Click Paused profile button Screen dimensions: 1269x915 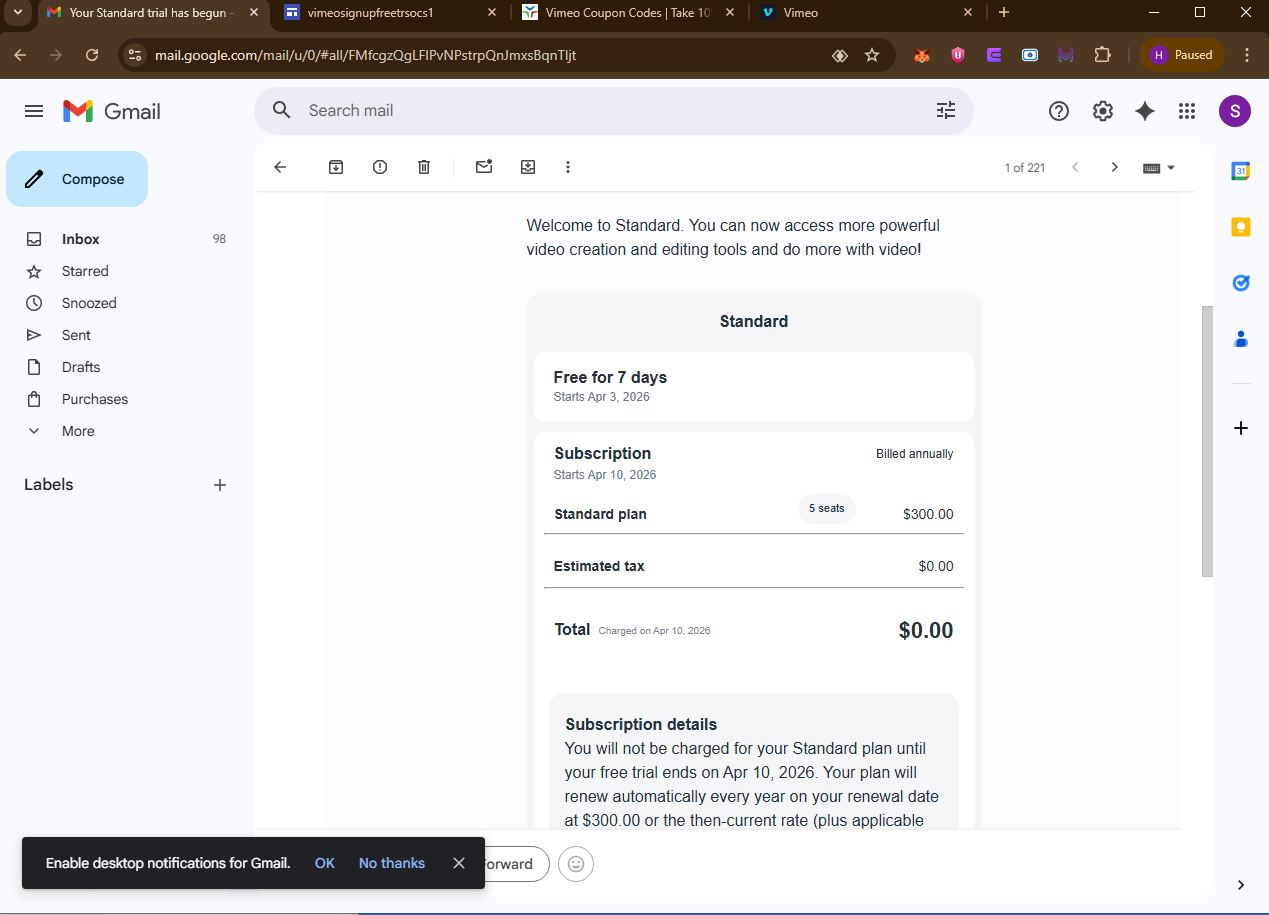tap(1181, 55)
